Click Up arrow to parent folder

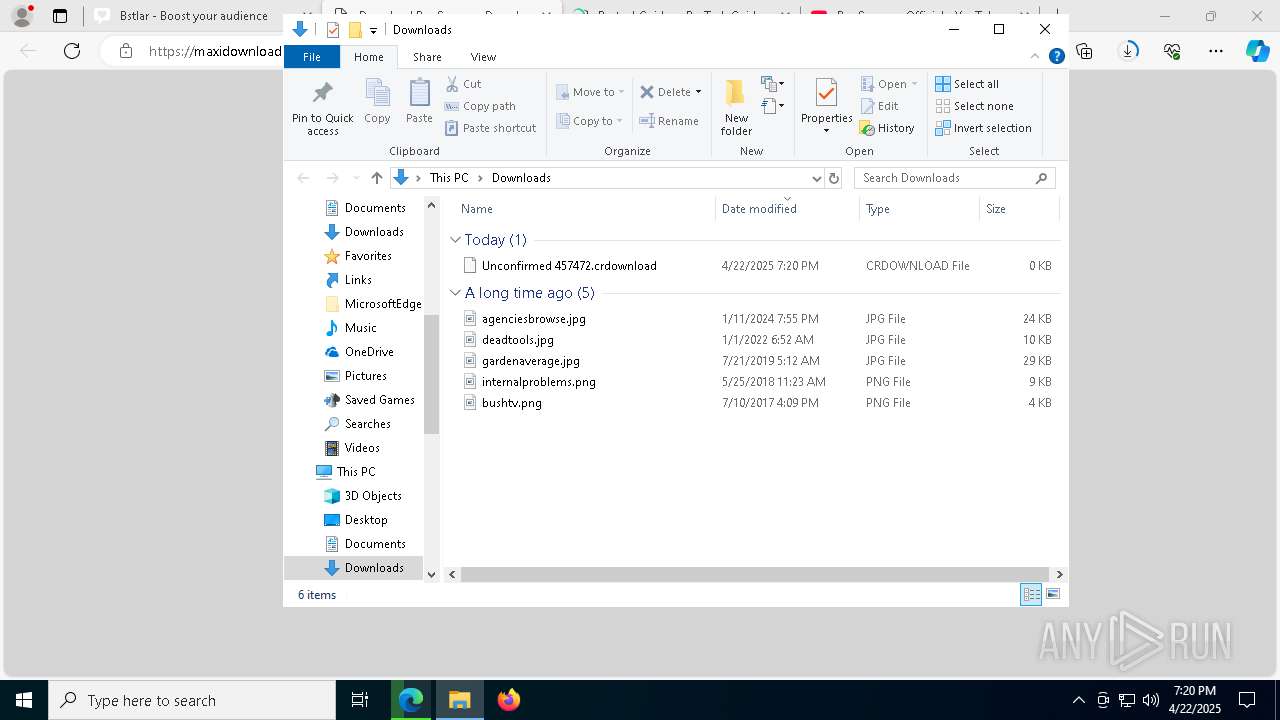376,178
